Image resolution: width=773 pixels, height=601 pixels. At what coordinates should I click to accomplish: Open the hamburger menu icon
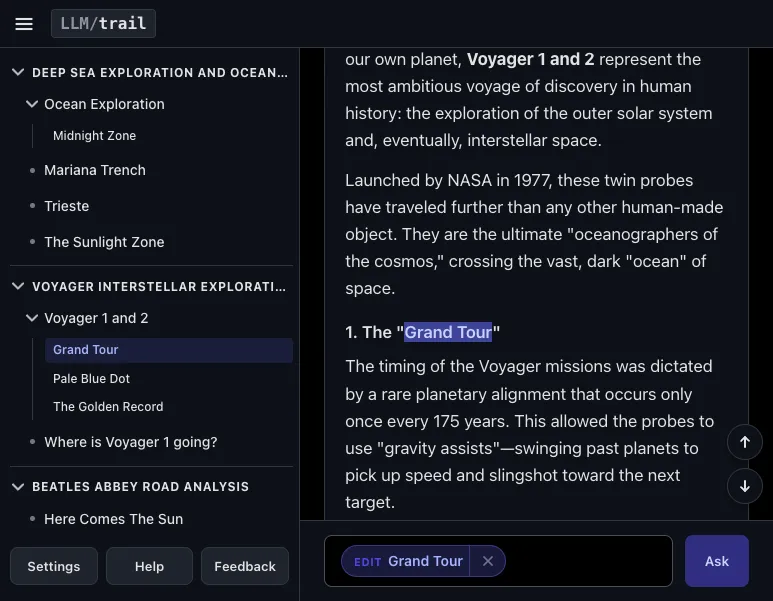tap(24, 24)
